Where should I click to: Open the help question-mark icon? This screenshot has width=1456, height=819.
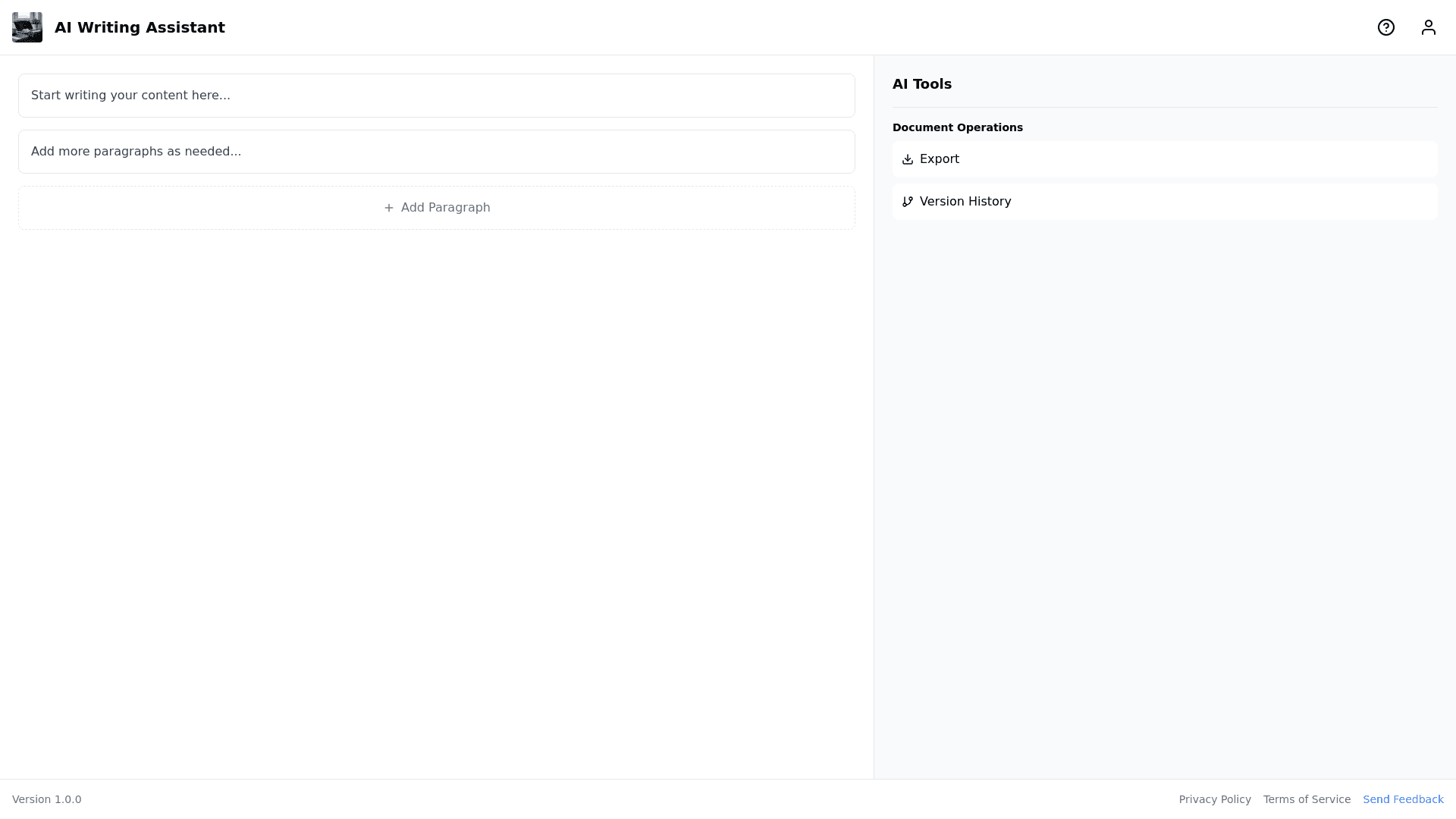[1386, 27]
